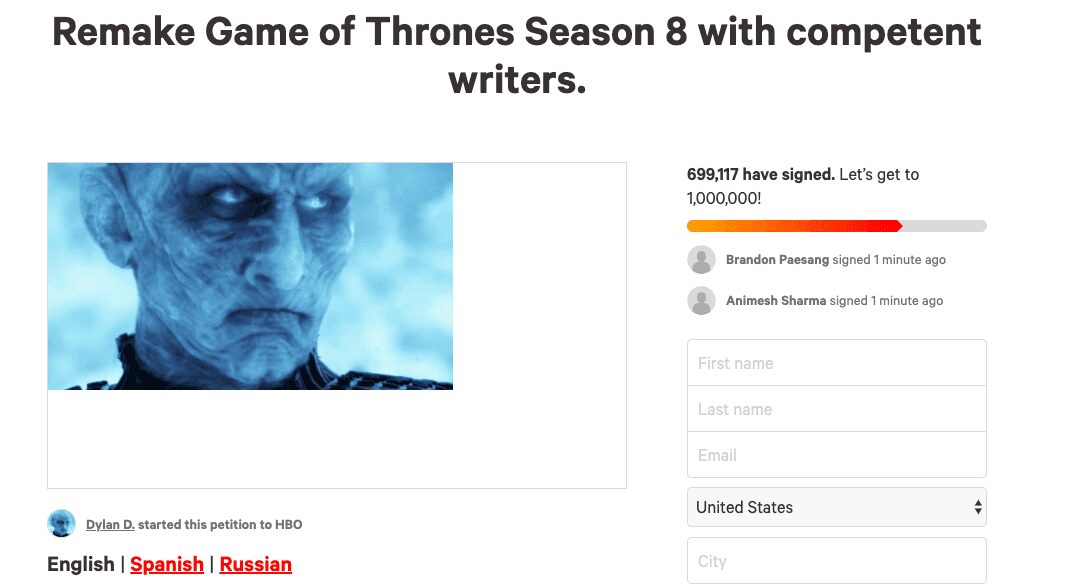Click into the Email field
Viewport: 1085px width, 586px height.
[836, 455]
